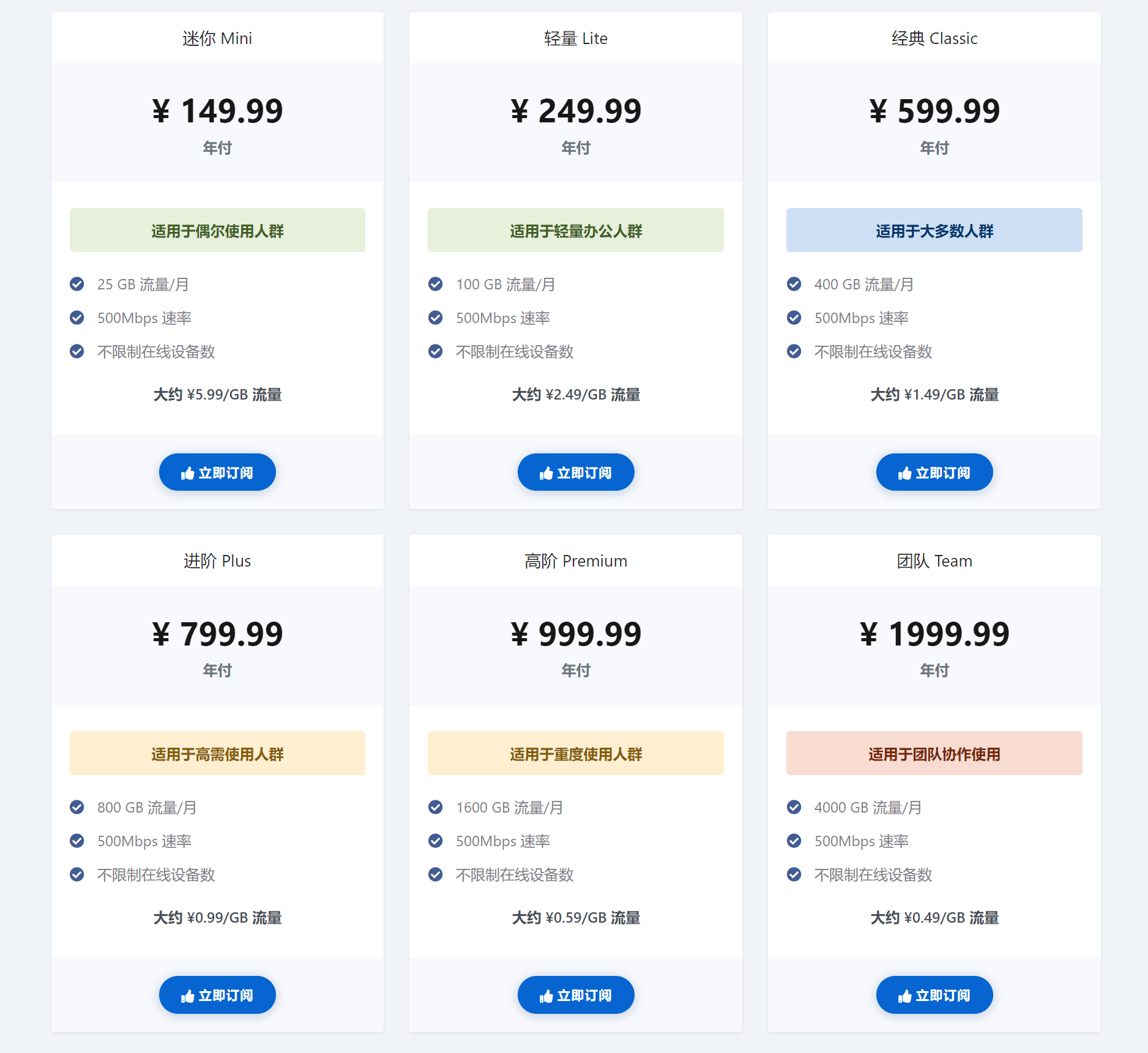Click the checkmark beside Plus's 不限制在线设备数
This screenshot has height=1053, width=1148.
pos(77,874)
